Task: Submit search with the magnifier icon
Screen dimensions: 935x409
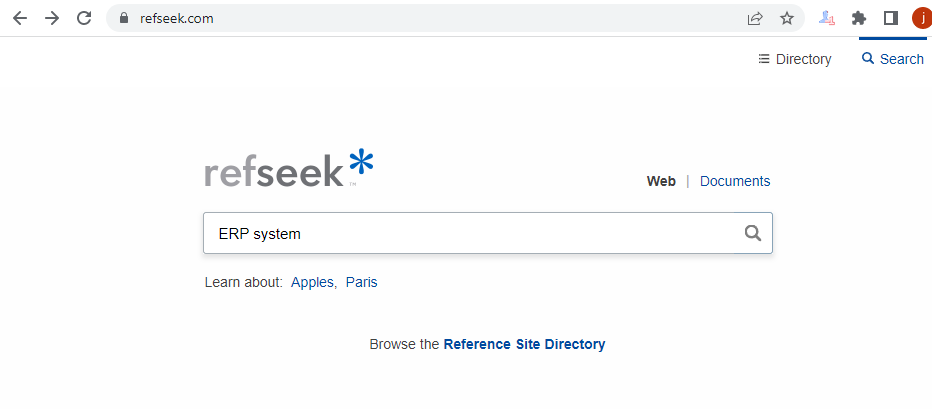Action: 753,233
